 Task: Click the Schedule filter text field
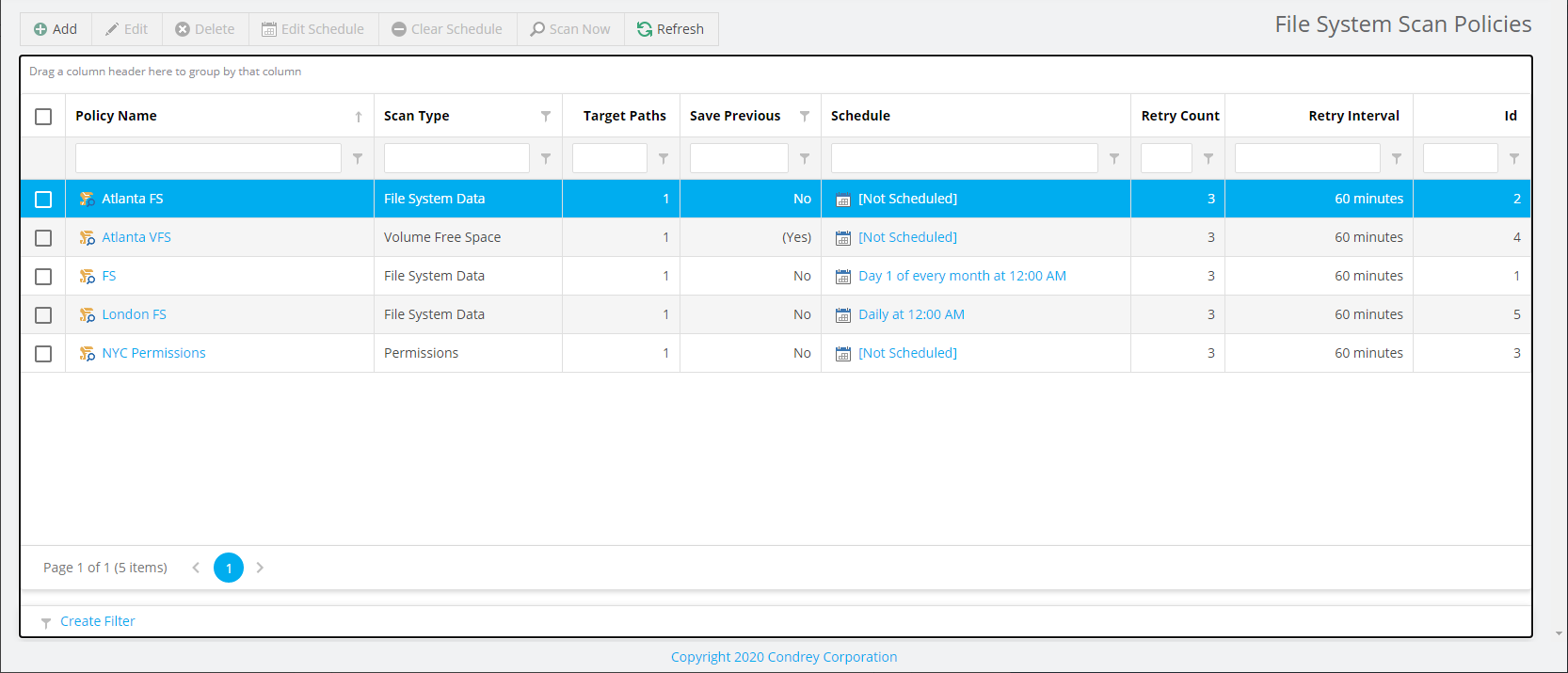[964, 158]
